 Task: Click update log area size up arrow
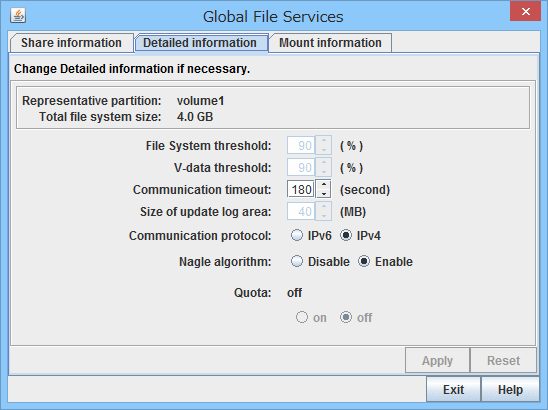click(x=324, y=207)
